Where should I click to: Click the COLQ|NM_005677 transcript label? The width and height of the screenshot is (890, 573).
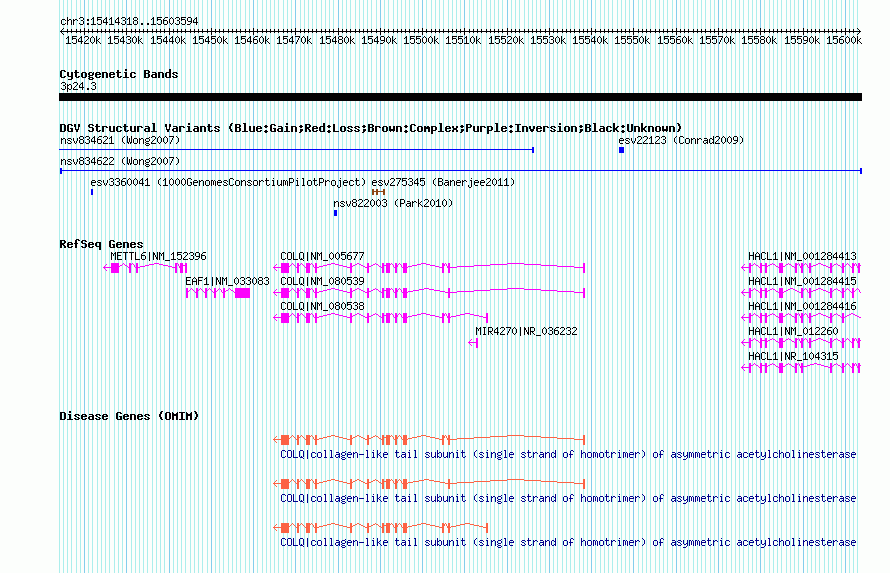[322, 256]
